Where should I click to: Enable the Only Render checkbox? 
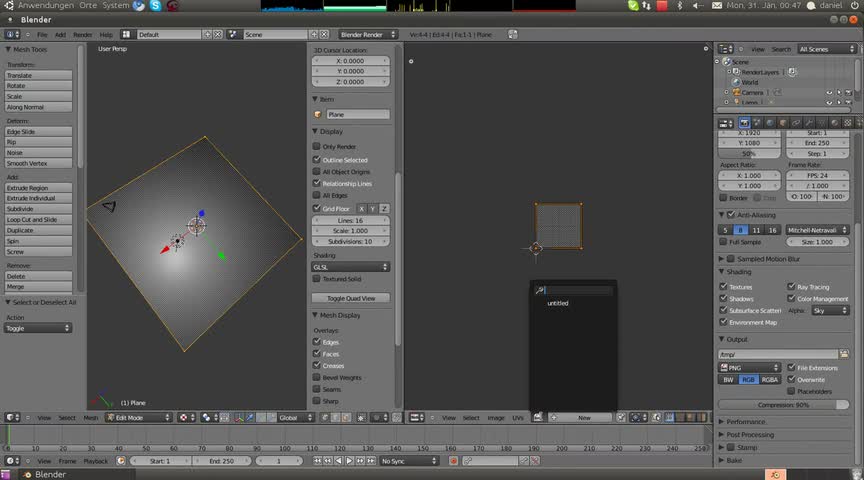click(317, 147)
